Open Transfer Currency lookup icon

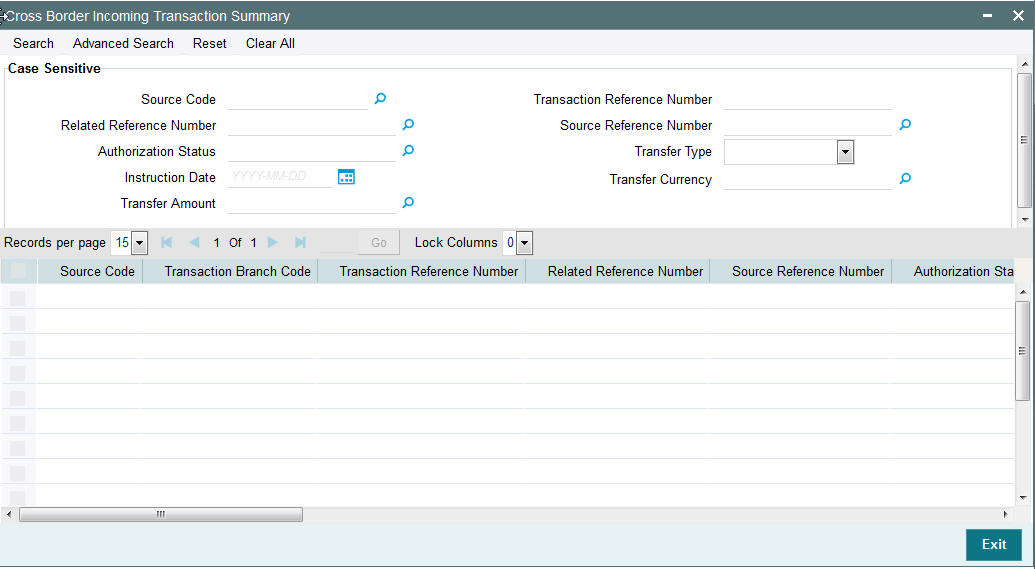(906, 179)
